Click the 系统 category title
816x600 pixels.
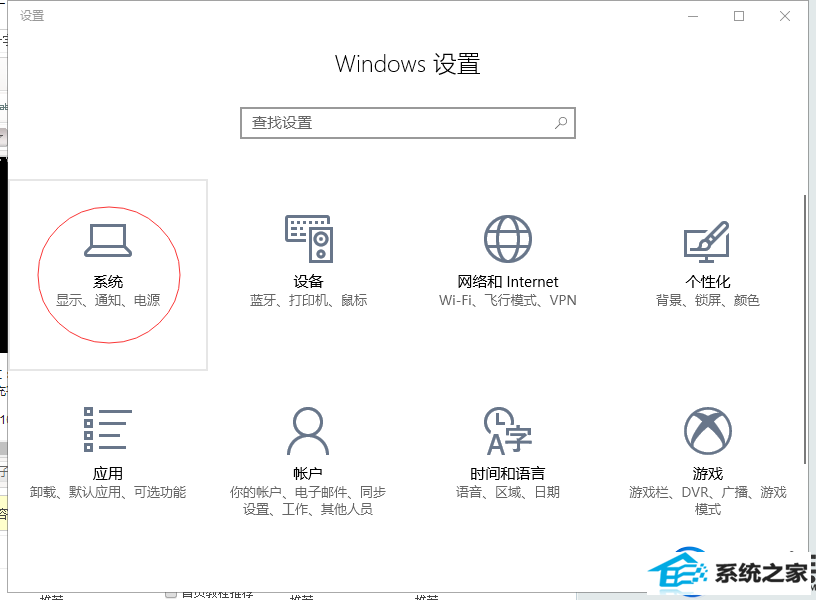(x=108, y=282)
